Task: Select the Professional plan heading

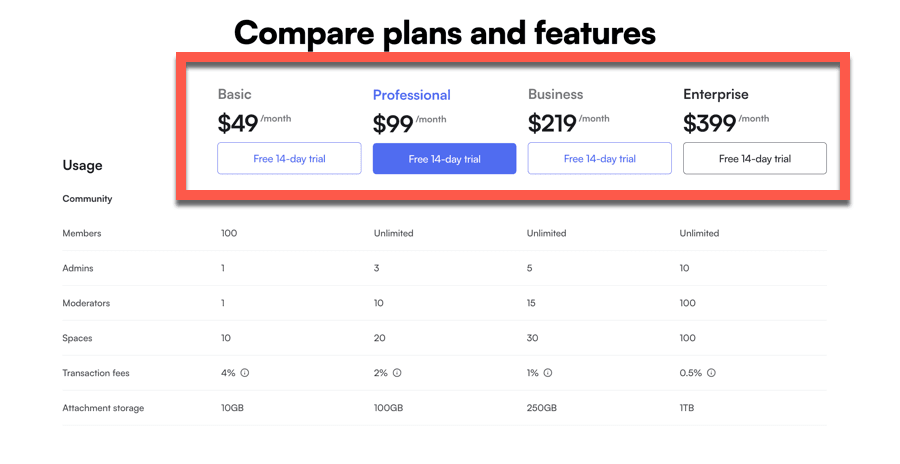Action: point(411,95)
